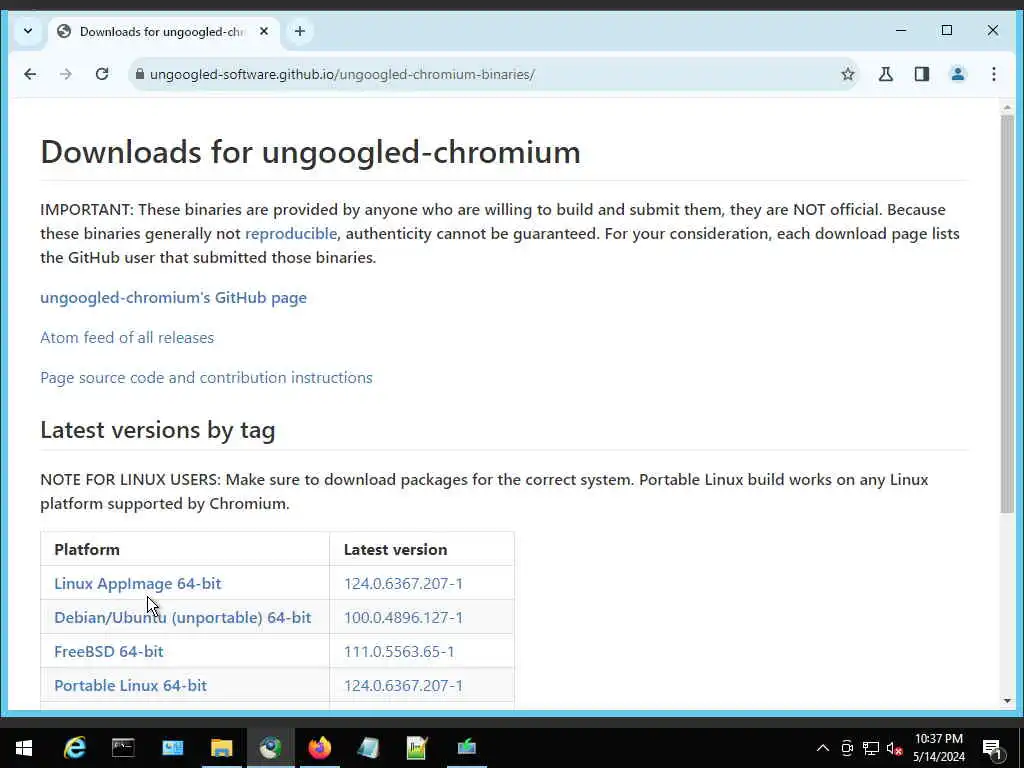Open the profile avatar menu

pos(957,74)
